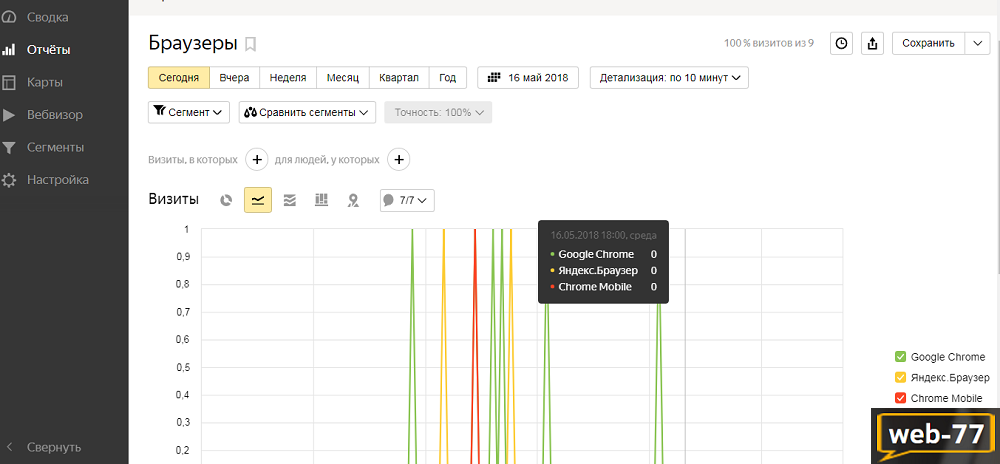Click the Отчёты bar chart icon
The width and height of the screenshot is (1000, 464).
[x=8, y=50]
